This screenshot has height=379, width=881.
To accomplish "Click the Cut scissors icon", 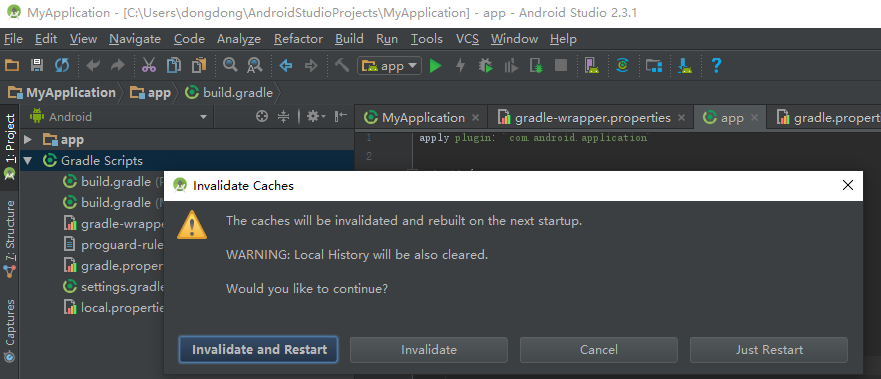I will [149, 66].
